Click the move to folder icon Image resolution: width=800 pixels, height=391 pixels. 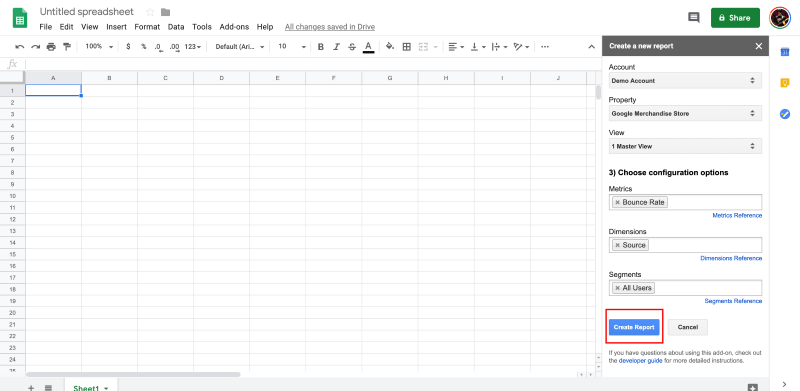165,12
